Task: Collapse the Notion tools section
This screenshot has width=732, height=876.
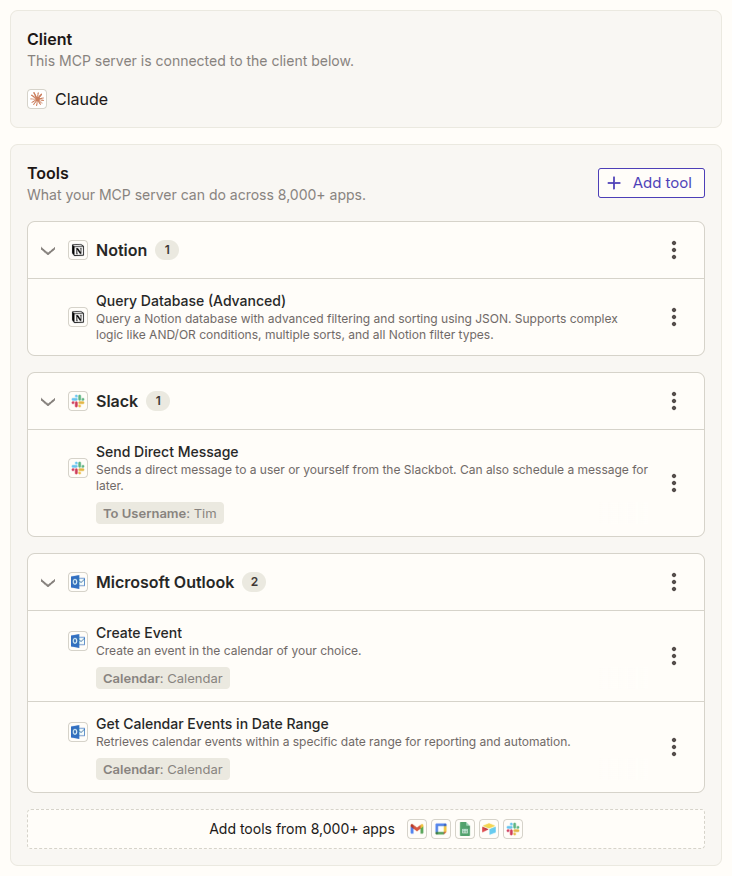Action: coord(48,250)
